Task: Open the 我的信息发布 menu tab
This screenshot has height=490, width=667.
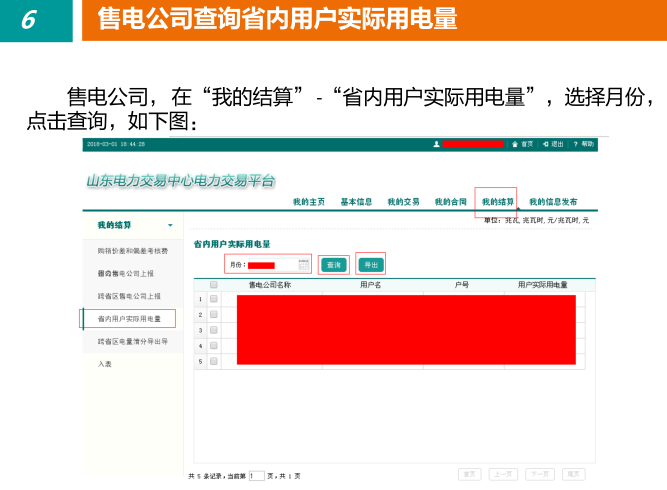Action: pos(553,202)
